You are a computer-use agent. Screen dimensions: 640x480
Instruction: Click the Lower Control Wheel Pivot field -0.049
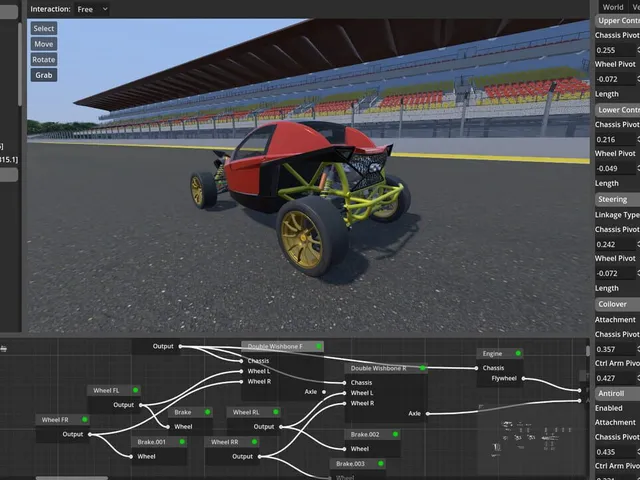[x=616, y=169]
